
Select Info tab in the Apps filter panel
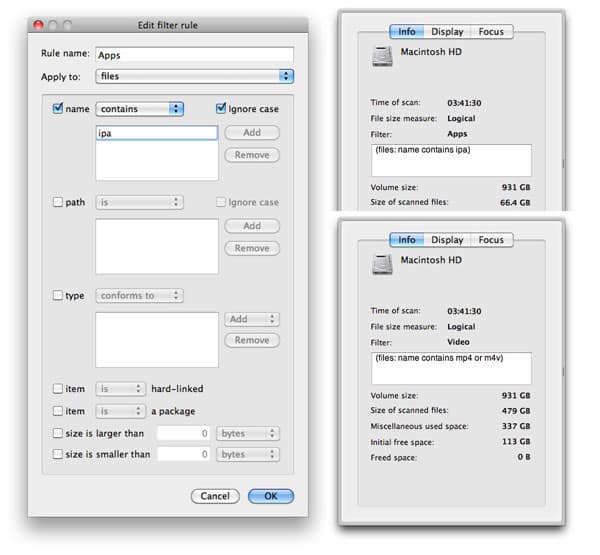[406, 31]
